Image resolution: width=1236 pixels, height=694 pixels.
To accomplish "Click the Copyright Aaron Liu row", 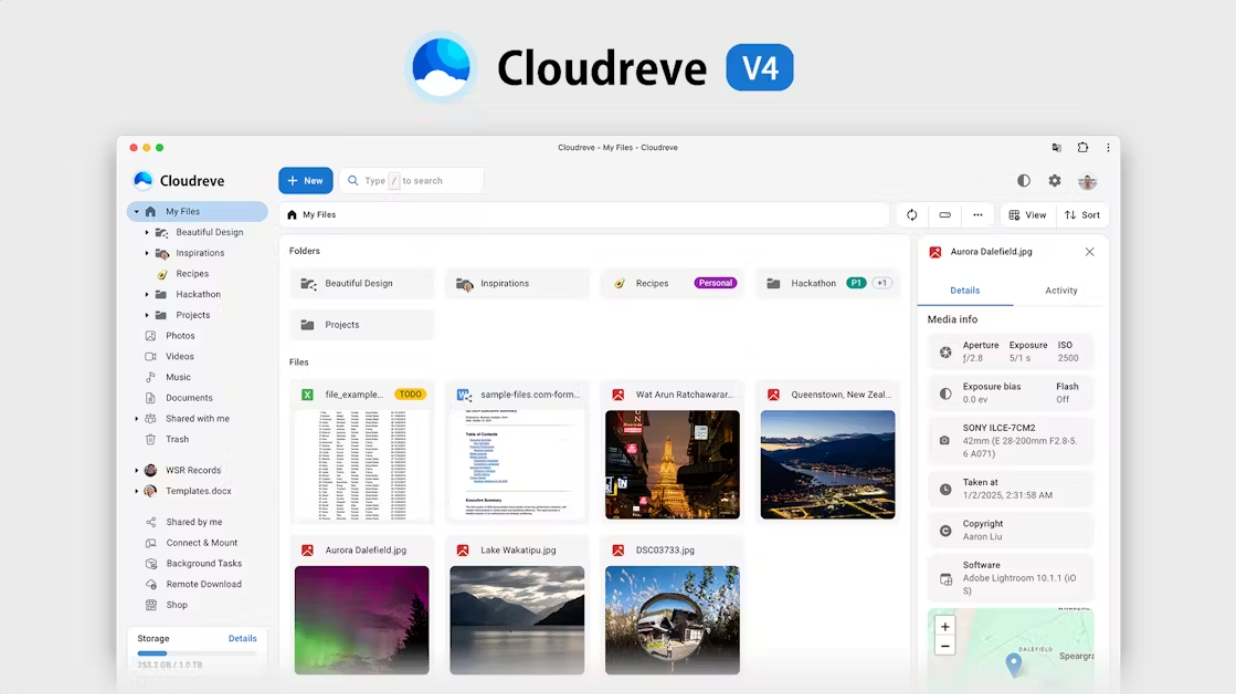I will click(1011, 530).
